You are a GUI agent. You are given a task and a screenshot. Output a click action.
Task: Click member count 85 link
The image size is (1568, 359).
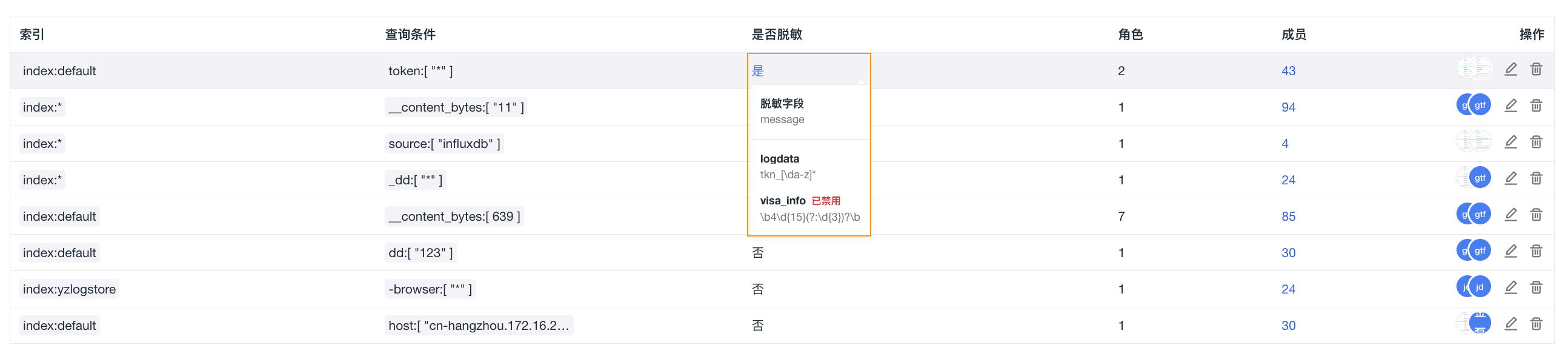1288,216
